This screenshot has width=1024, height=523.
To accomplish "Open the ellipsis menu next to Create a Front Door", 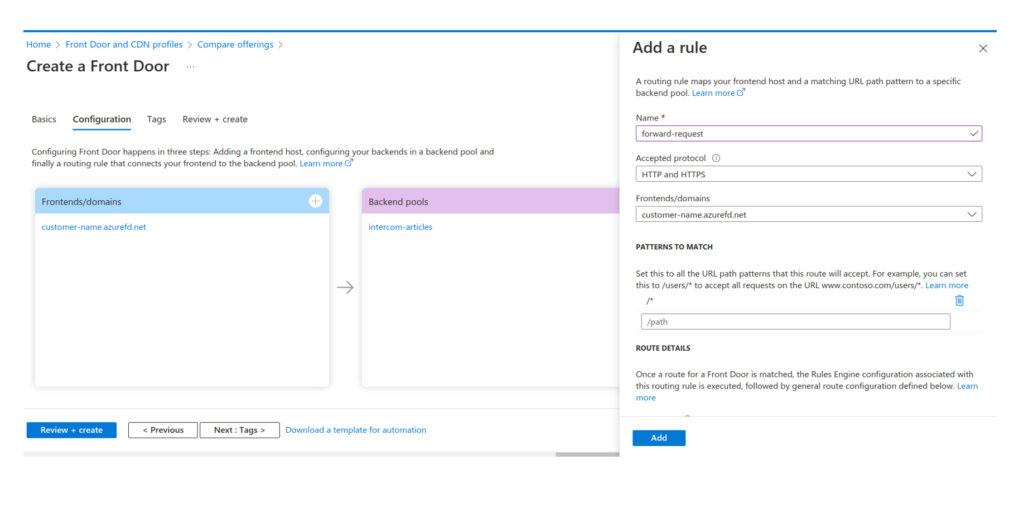I will (x=190, y=67).
